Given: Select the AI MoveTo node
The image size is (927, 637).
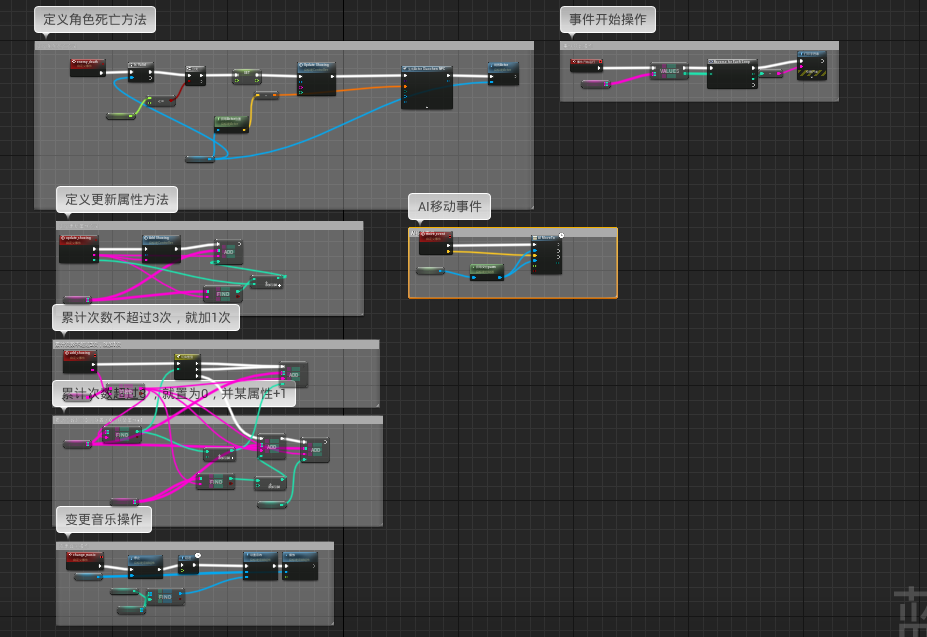Looking at the screenshot, I should 546,254.
